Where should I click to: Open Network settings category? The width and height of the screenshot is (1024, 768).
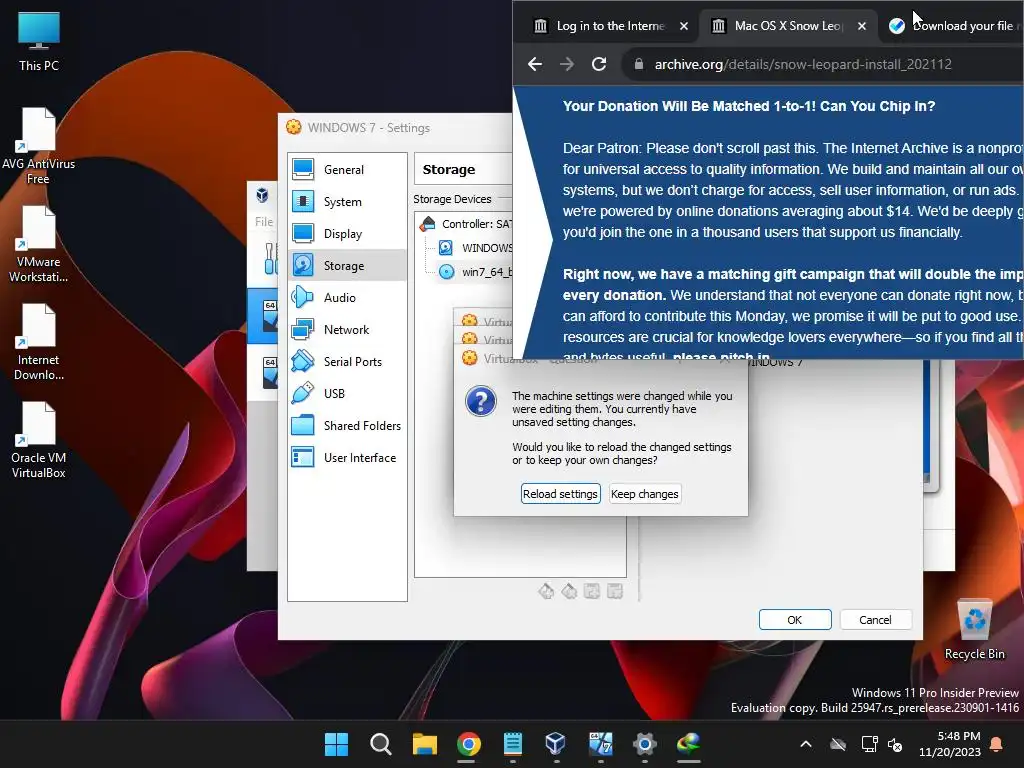point(347,329)
